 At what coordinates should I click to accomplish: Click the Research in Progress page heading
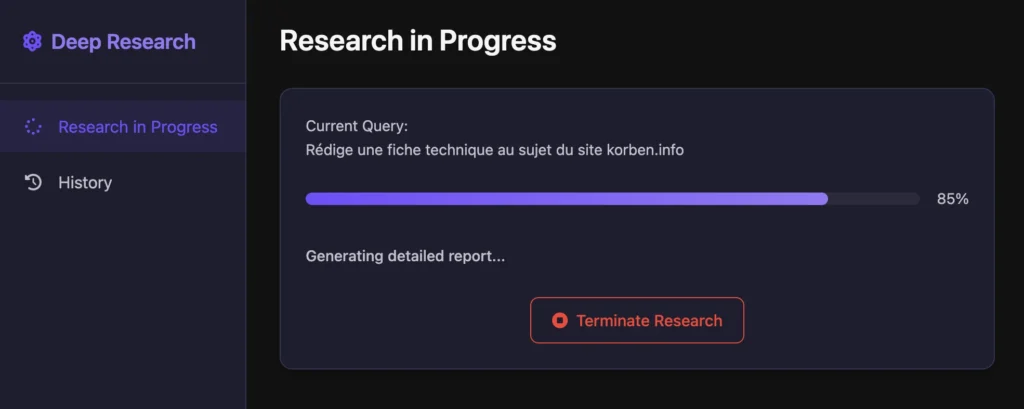[x=418, y=41]
